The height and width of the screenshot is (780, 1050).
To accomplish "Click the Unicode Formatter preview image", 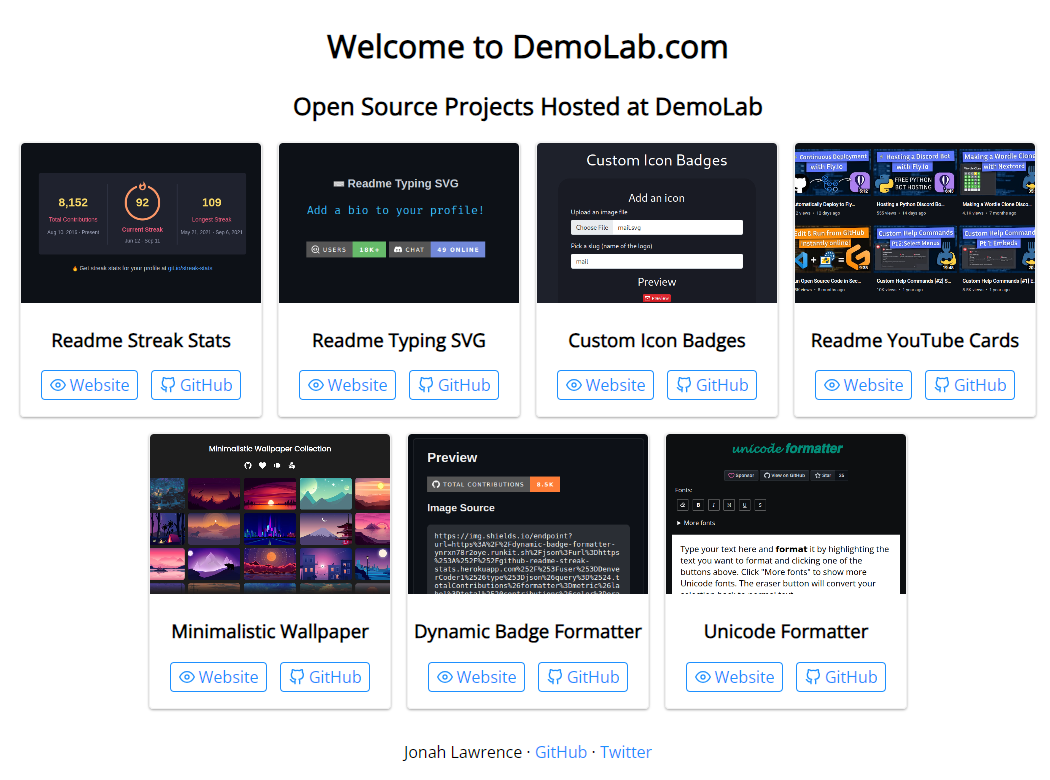I will point(785,514).
